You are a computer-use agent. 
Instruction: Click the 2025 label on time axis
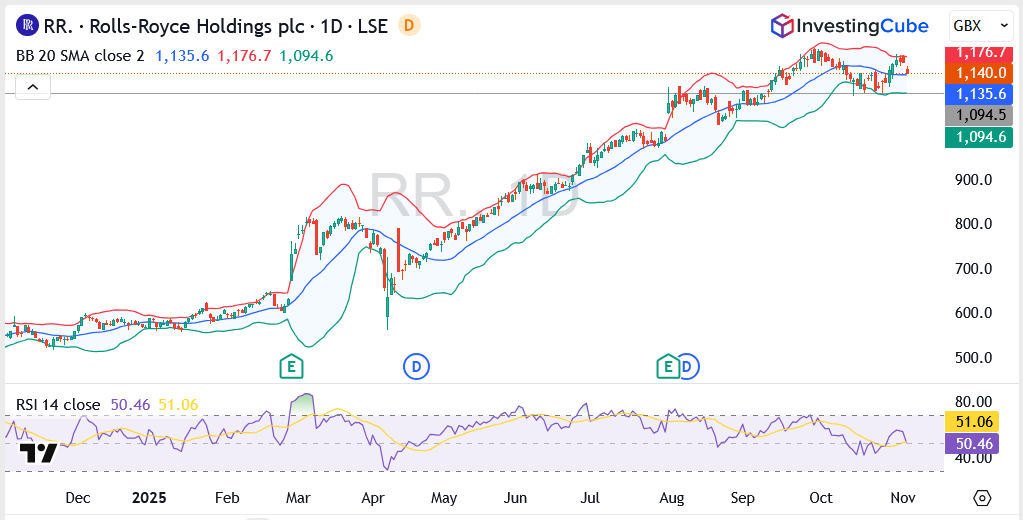click(148, 497)
